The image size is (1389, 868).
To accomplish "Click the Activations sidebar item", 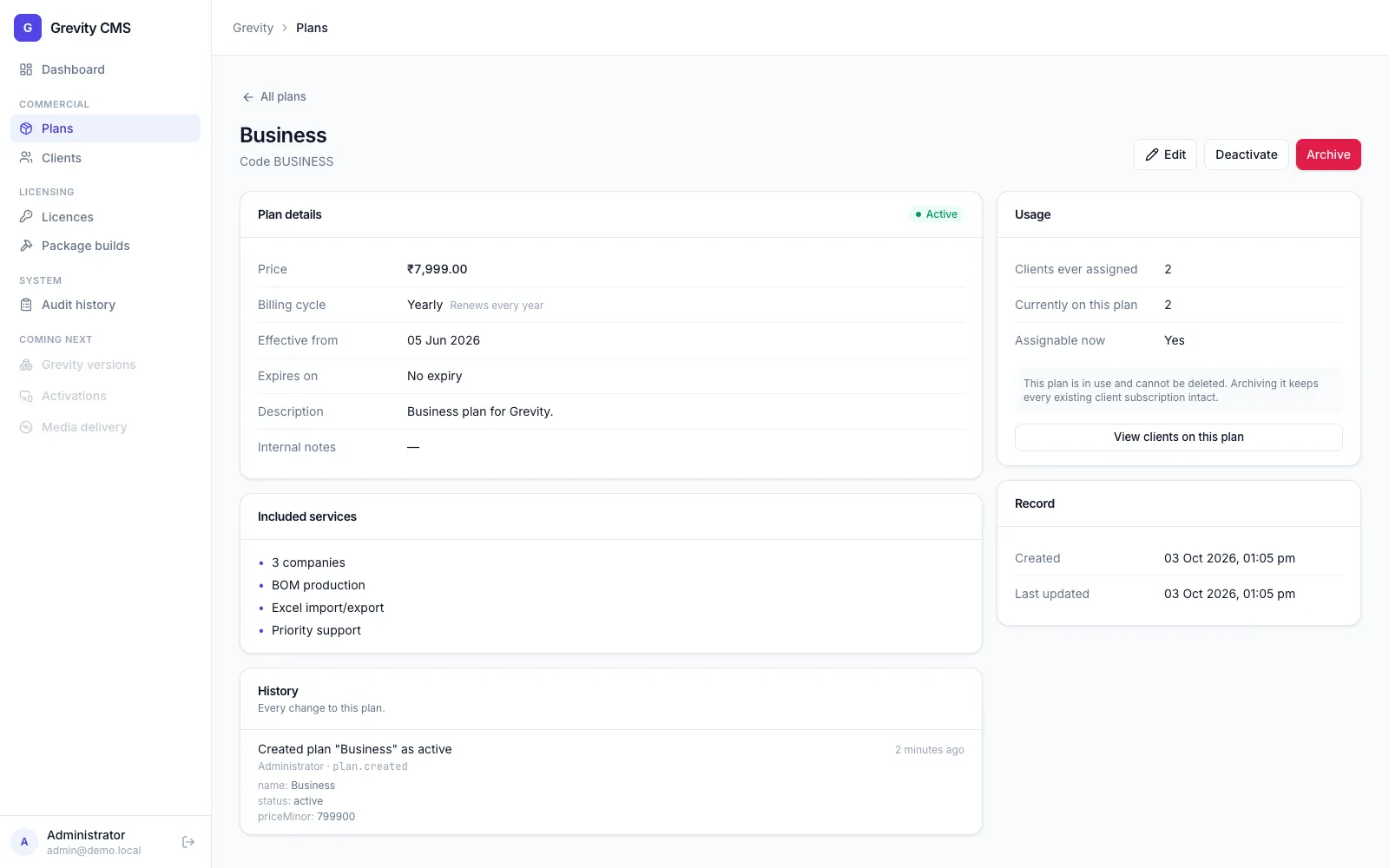I will tap(105, 396).
